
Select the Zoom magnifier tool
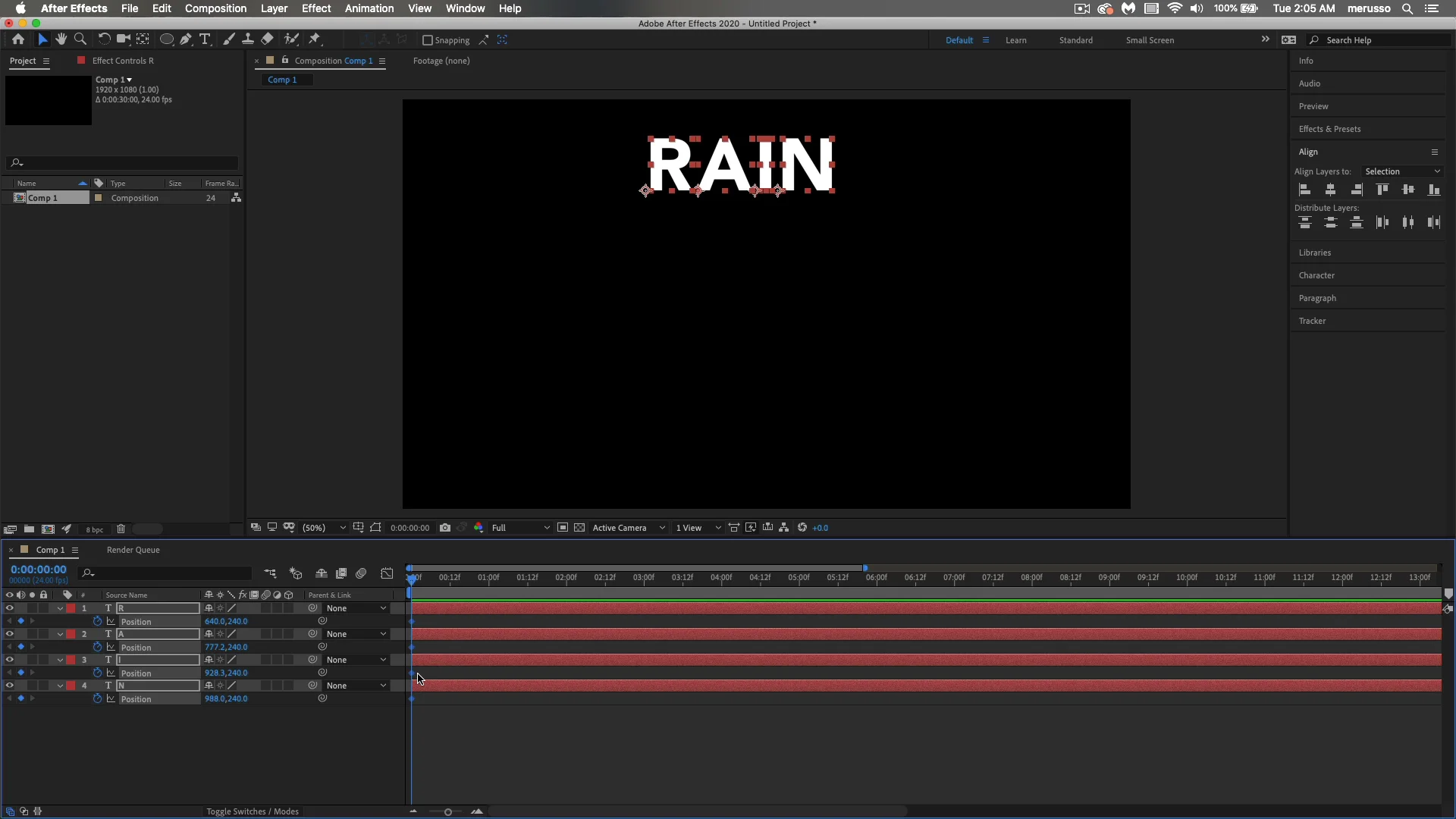coord(80,39)
